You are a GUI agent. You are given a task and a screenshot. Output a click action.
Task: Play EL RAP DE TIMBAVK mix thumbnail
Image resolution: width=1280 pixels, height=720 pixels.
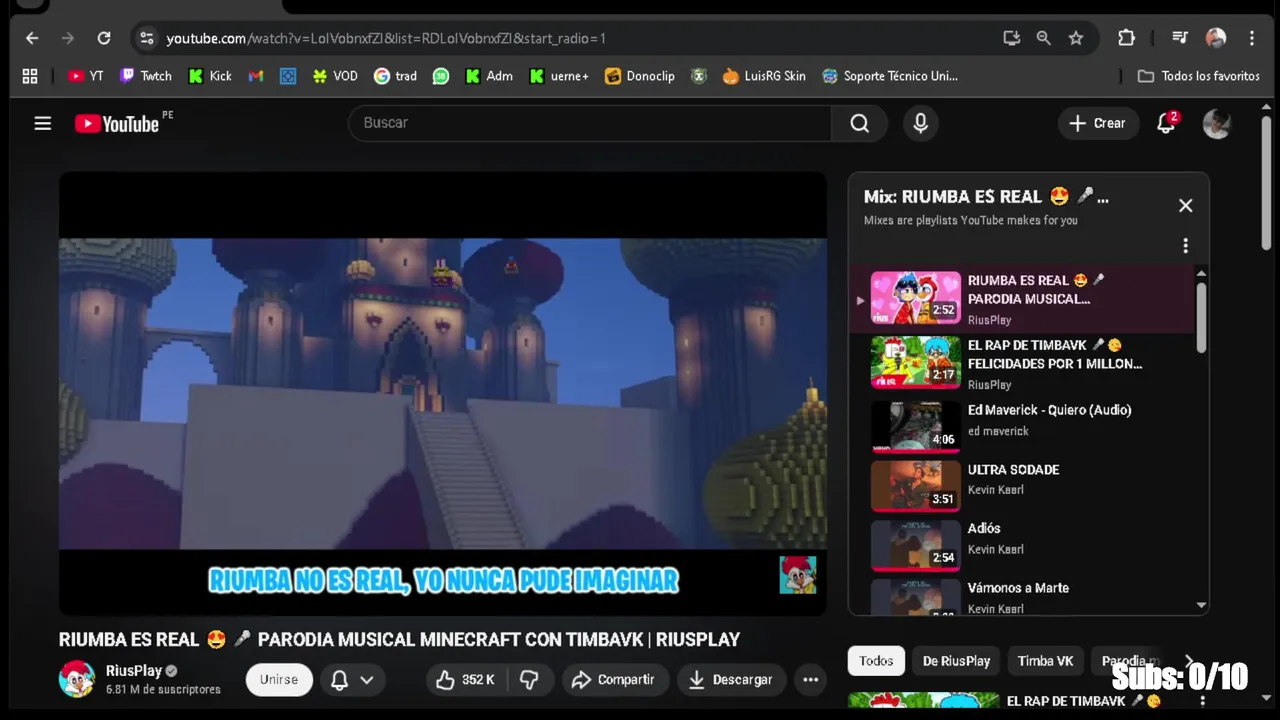point(915,362)
